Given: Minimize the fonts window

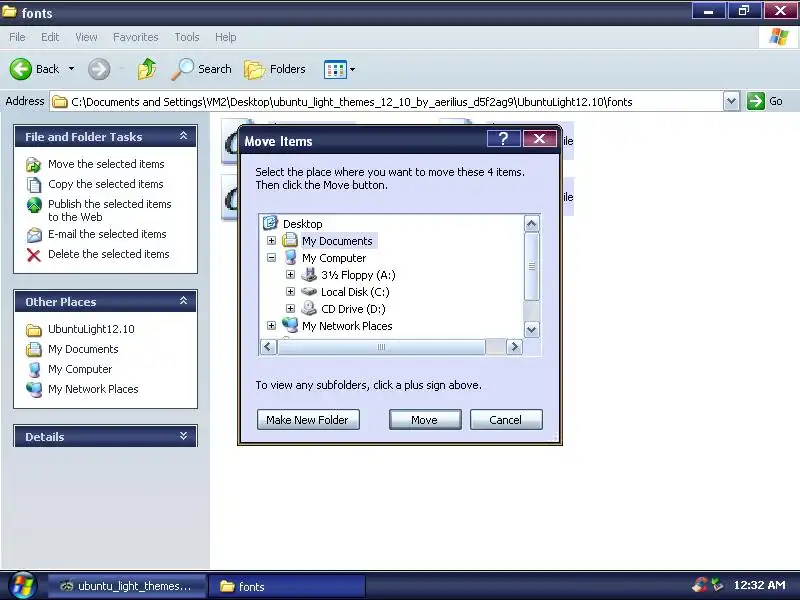Looking at the screenshot, I should click(x=708, y=11).
